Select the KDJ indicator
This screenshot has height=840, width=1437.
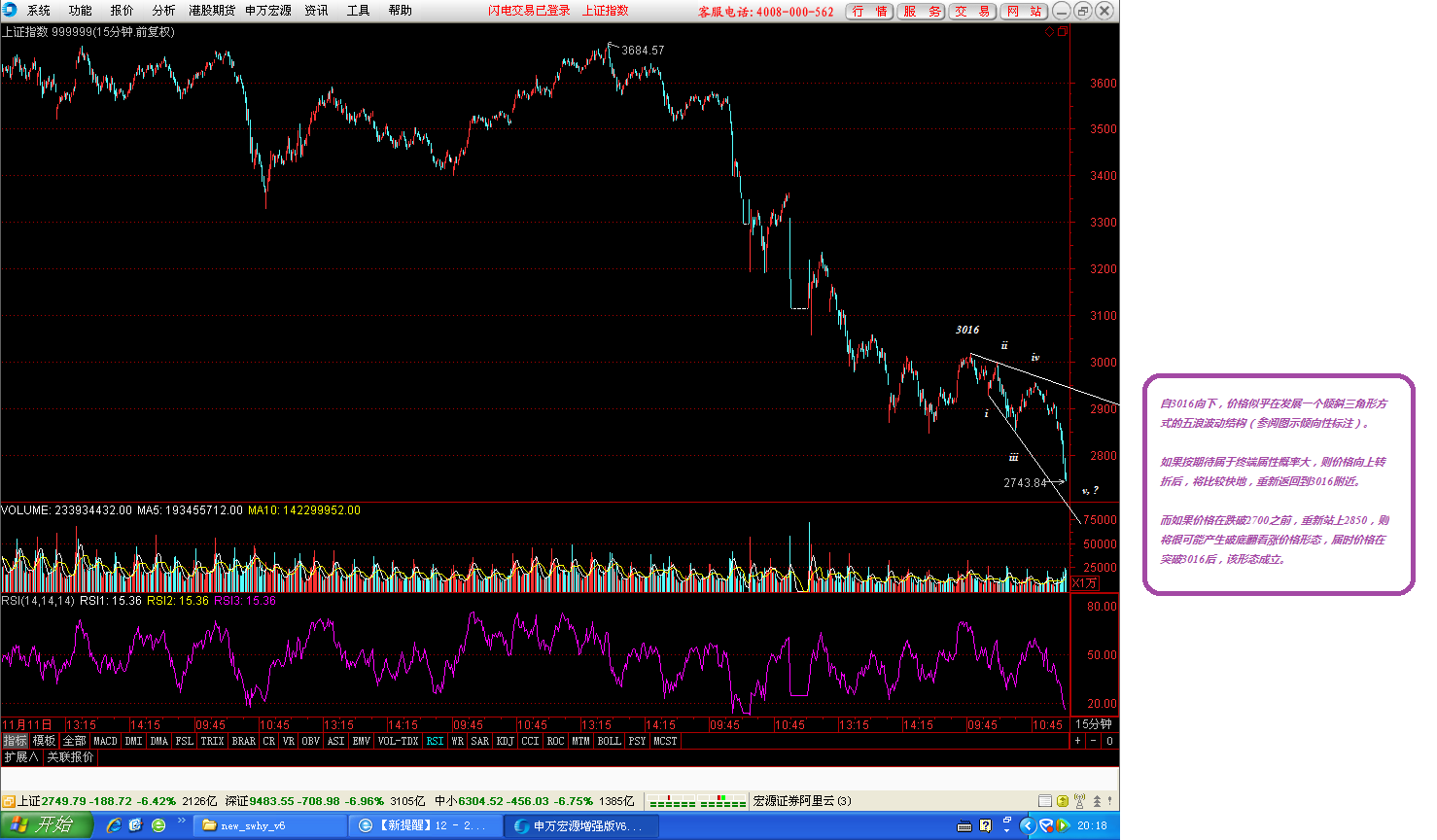pyautogui.click(x=505, y=741)
